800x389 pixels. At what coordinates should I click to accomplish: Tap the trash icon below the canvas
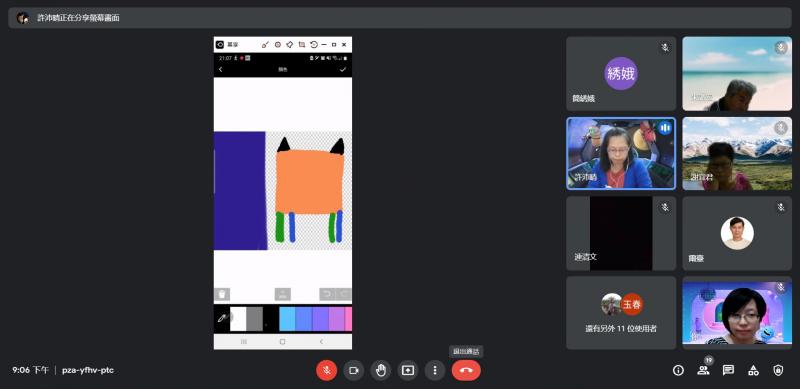coord(222,295)
